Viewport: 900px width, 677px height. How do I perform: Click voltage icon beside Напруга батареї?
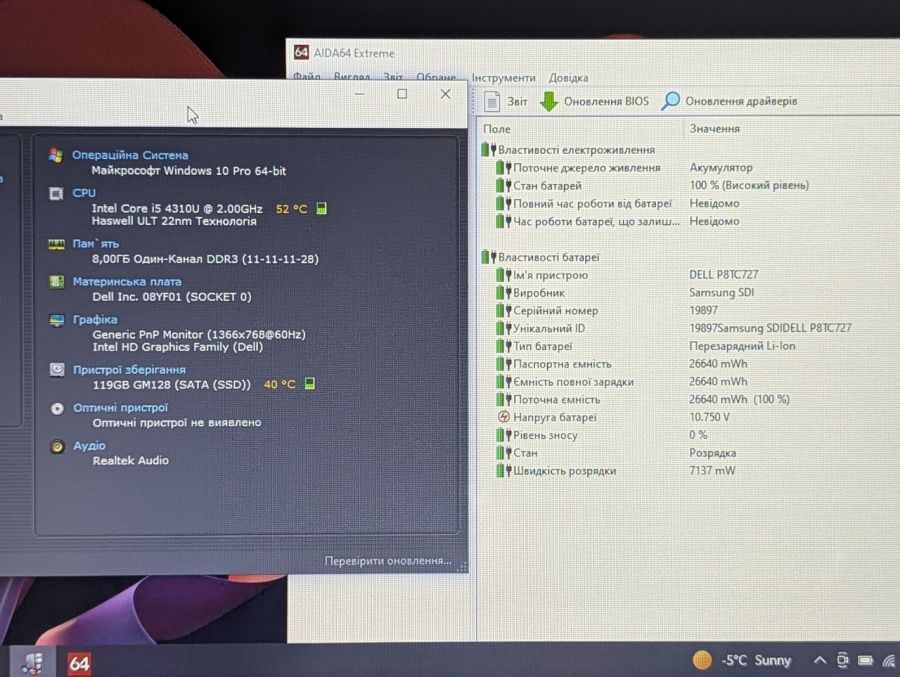click(503, 417)
